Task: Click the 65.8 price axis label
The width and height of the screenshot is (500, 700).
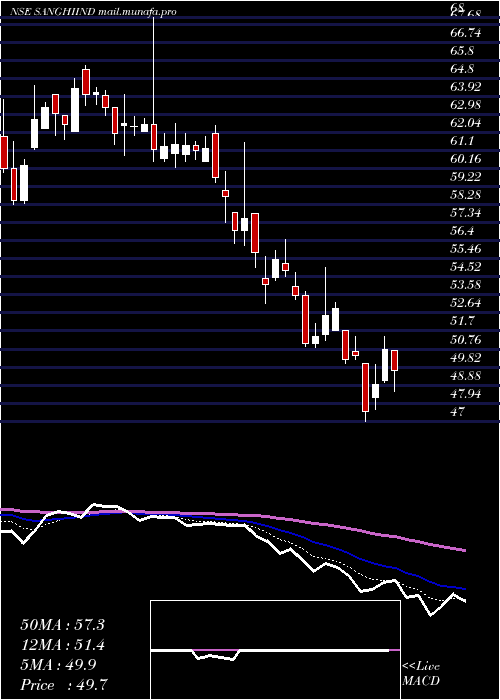Action: click(x=462, y=51)
